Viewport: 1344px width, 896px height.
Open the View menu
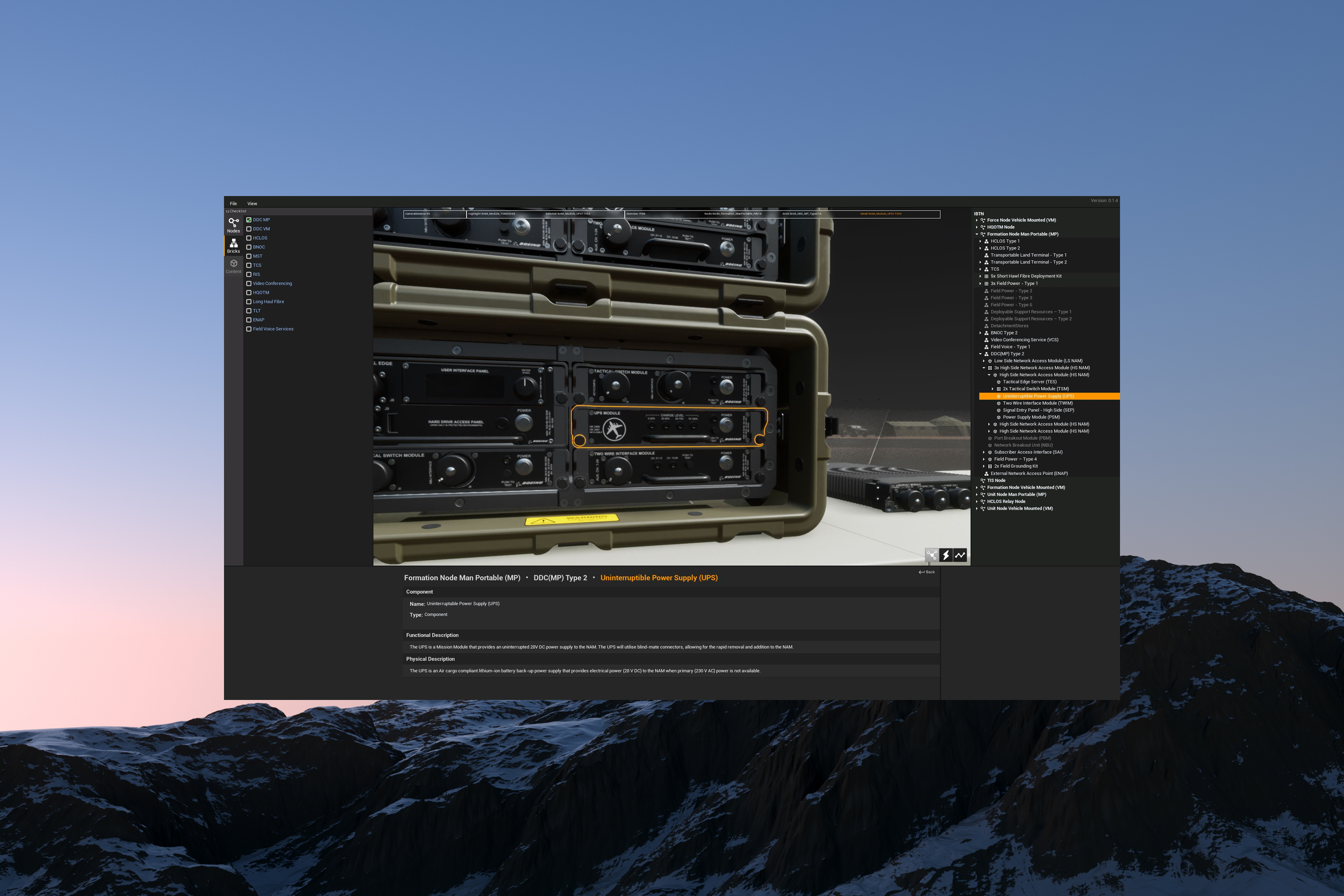coord(252,203)
